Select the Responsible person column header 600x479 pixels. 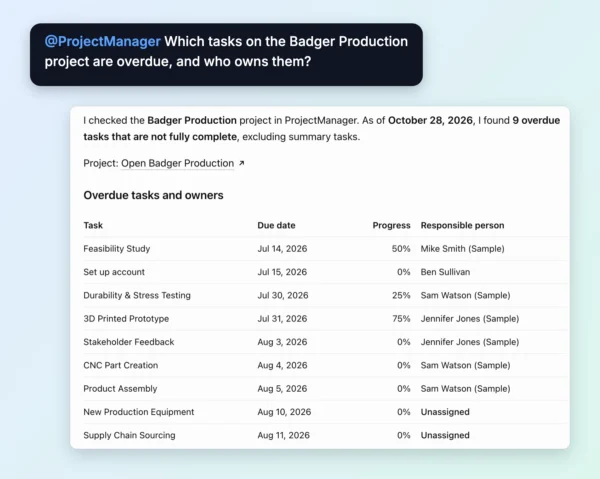click(462, 225)
